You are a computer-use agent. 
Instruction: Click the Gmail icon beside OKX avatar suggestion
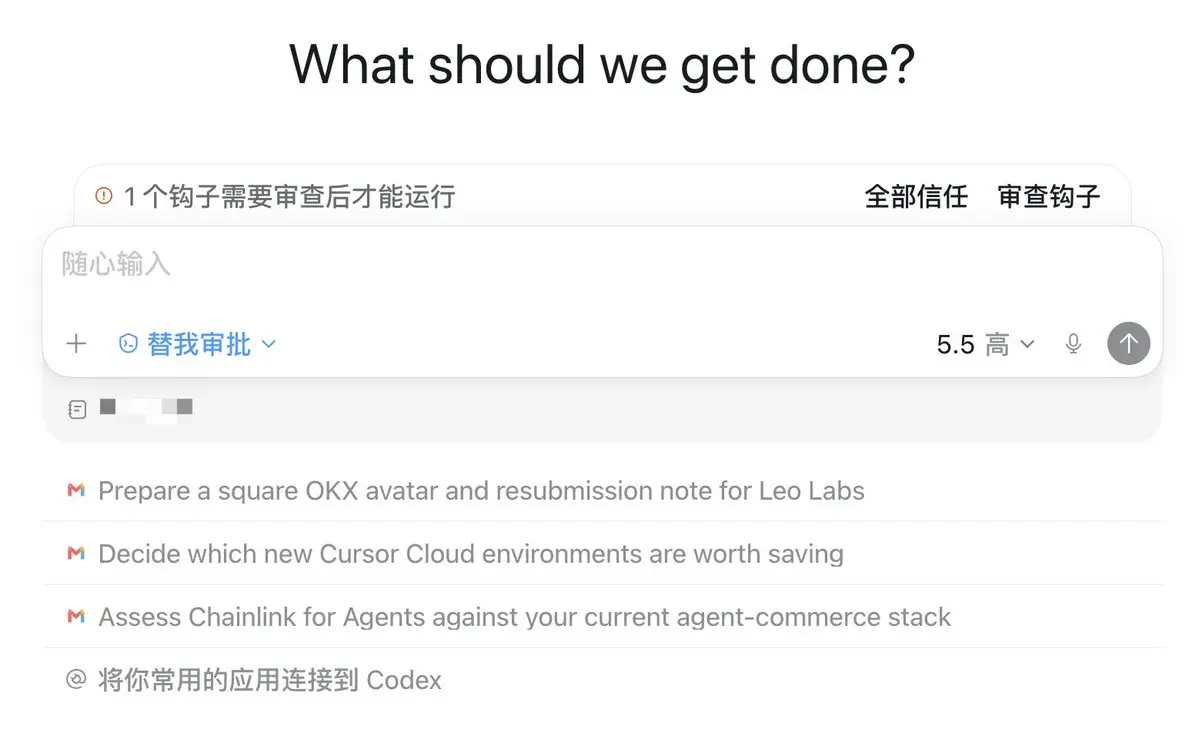(76, 490)
